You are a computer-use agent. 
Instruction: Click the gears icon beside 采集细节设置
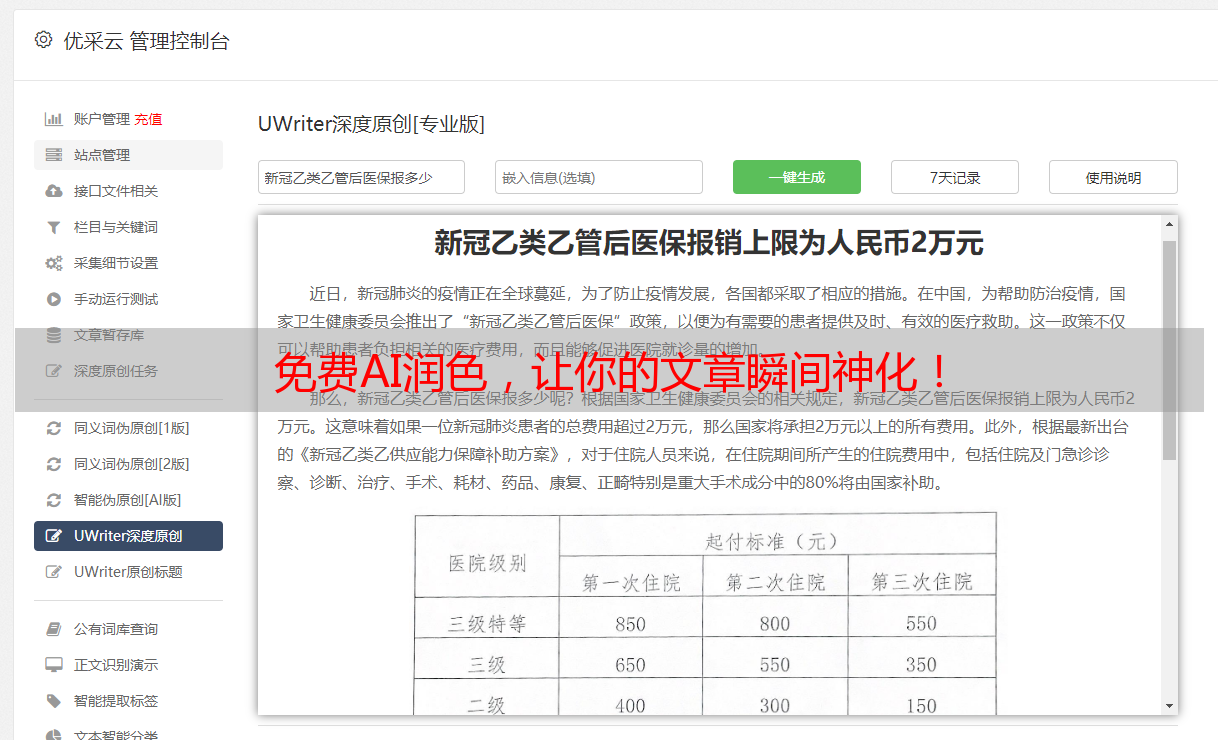click(x=54, y=263)
